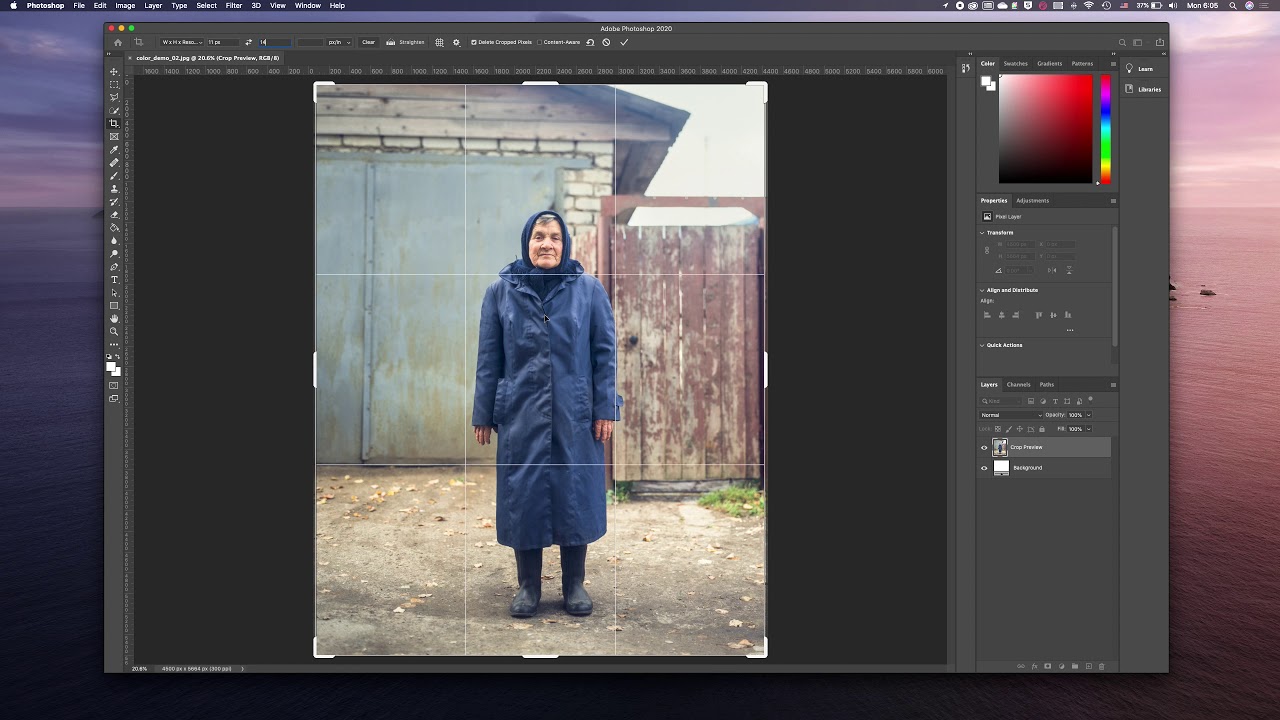1280x720 pixels.
Task: Toggle lock transparent pixels
Action: (x=998, y=429)
